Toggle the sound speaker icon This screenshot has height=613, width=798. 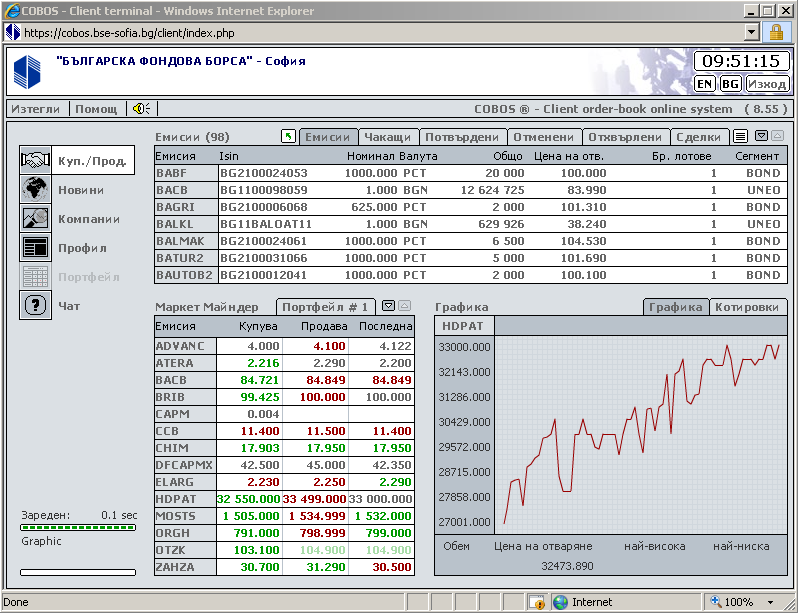click(x=141, y=109)
